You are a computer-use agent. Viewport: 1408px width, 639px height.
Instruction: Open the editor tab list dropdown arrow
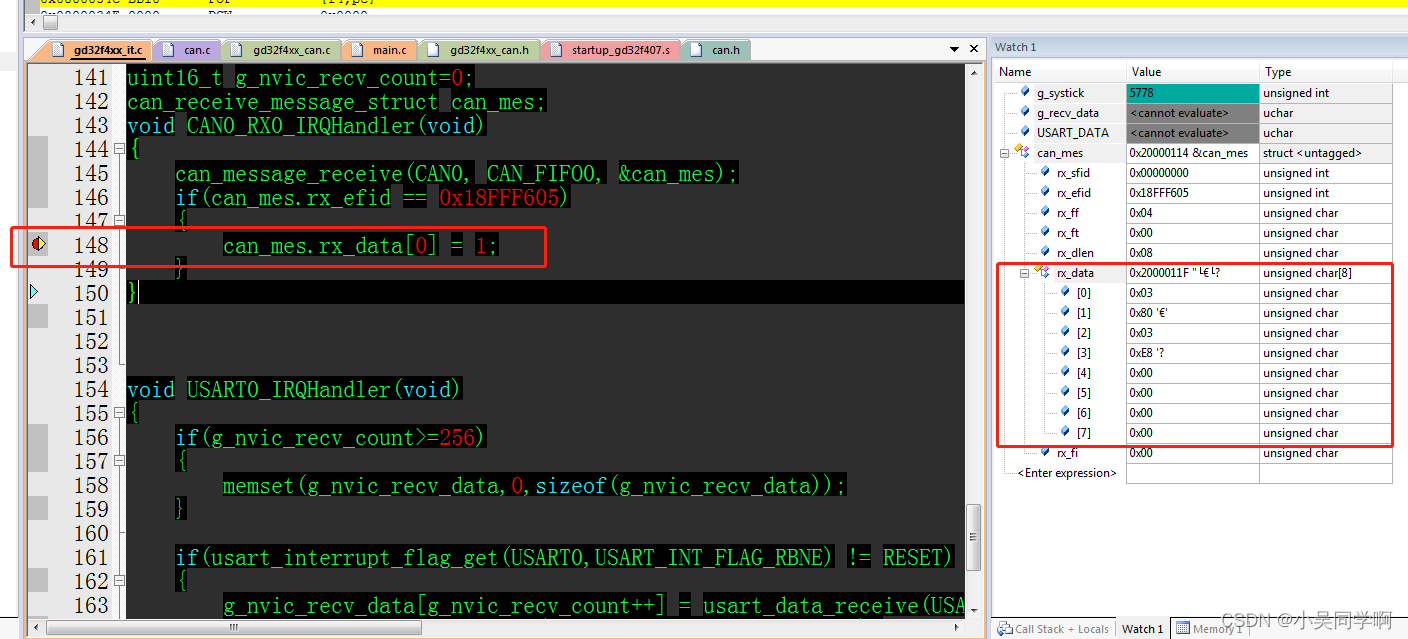(x=954, y=49)
